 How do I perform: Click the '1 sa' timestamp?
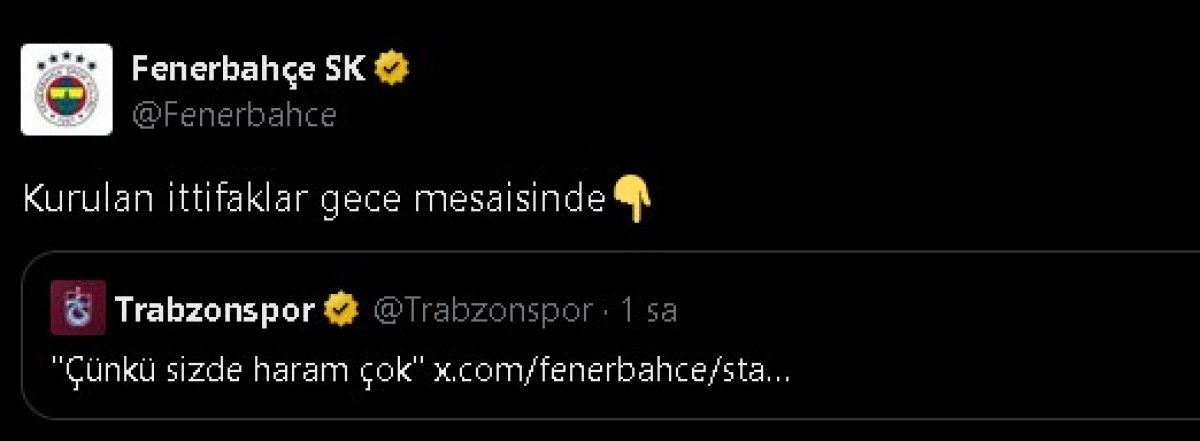(648, 311)
